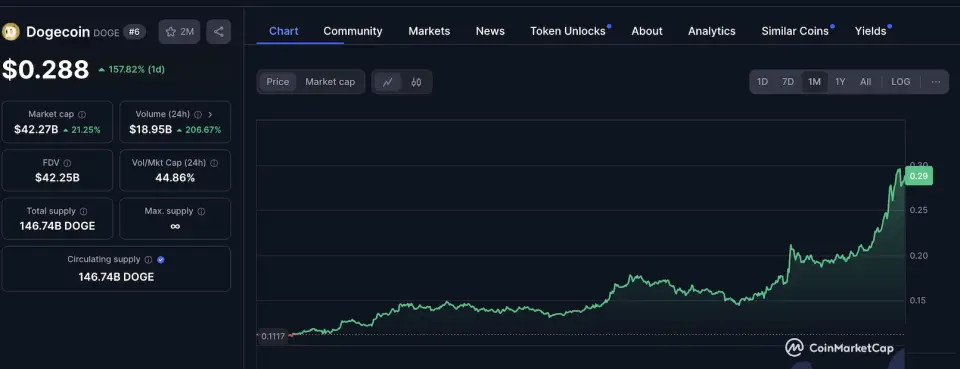Add Dogecoin to watchlist via star

[x=179, y=32]
